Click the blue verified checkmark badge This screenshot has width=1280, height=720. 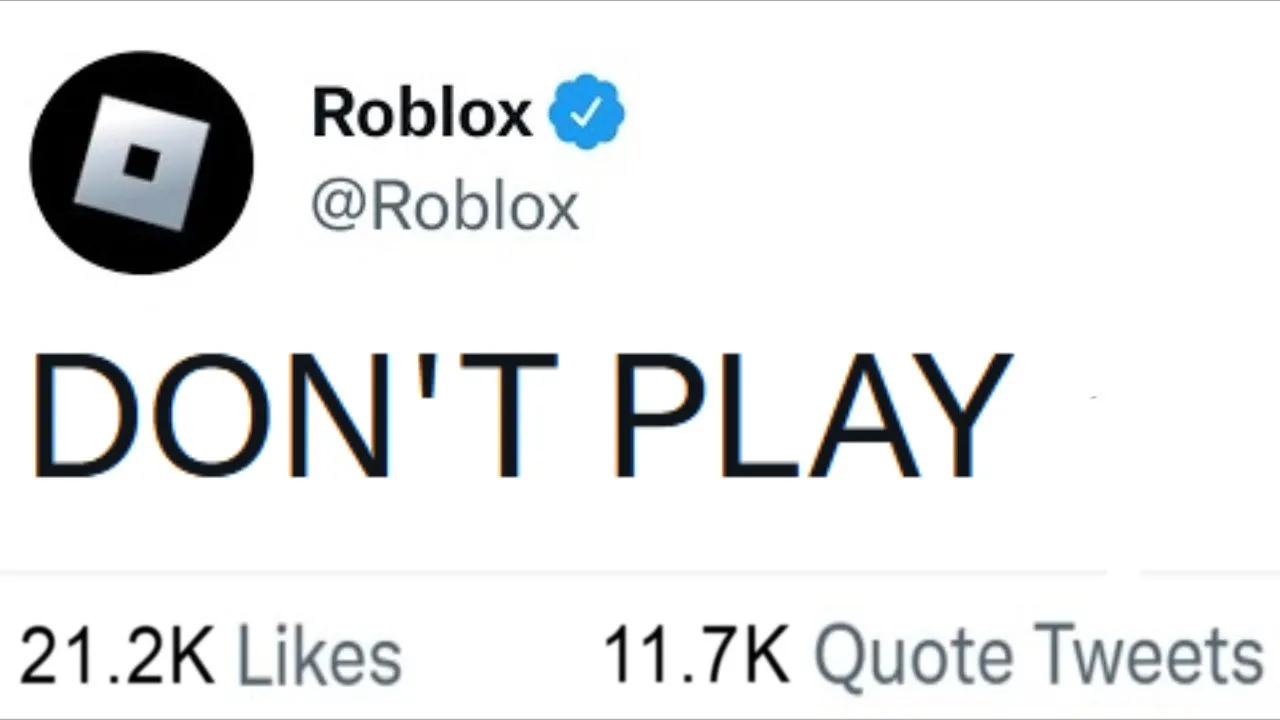[x=587, y=111]
